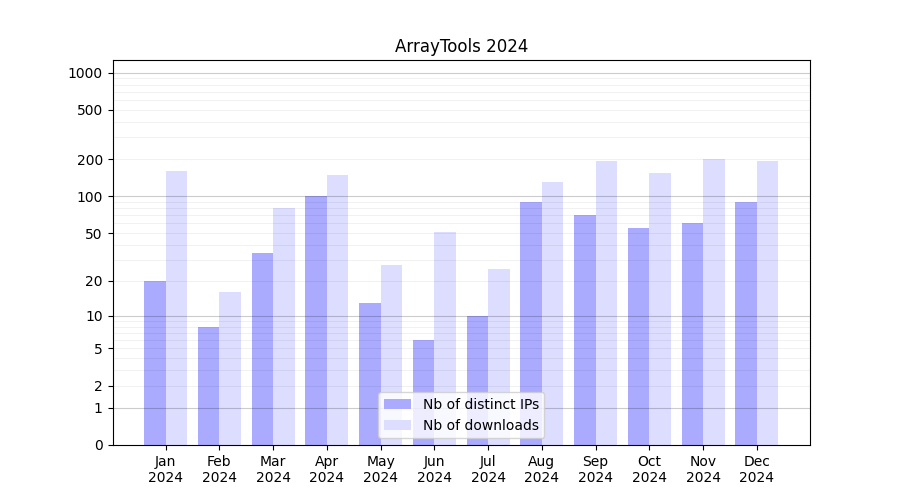This screenshot has width=900, height=500.
Task: Click the 1000 y-axis tick label
Action: [85, 73]
